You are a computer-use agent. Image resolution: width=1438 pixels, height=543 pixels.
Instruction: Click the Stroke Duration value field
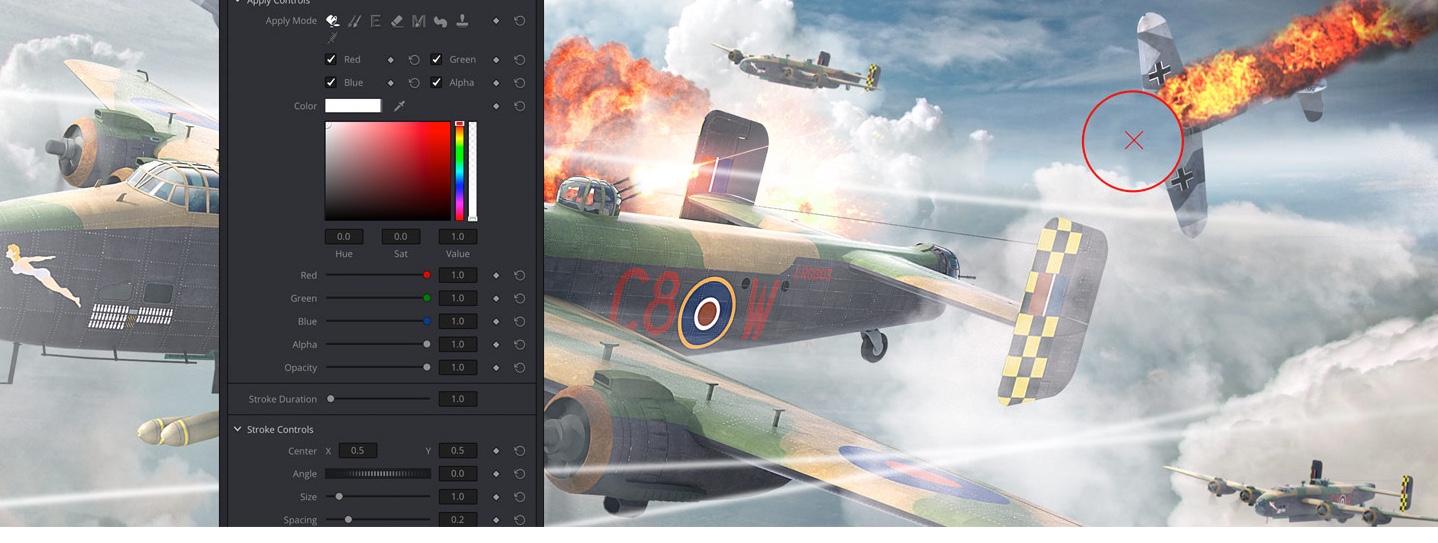tap(457, 399)
